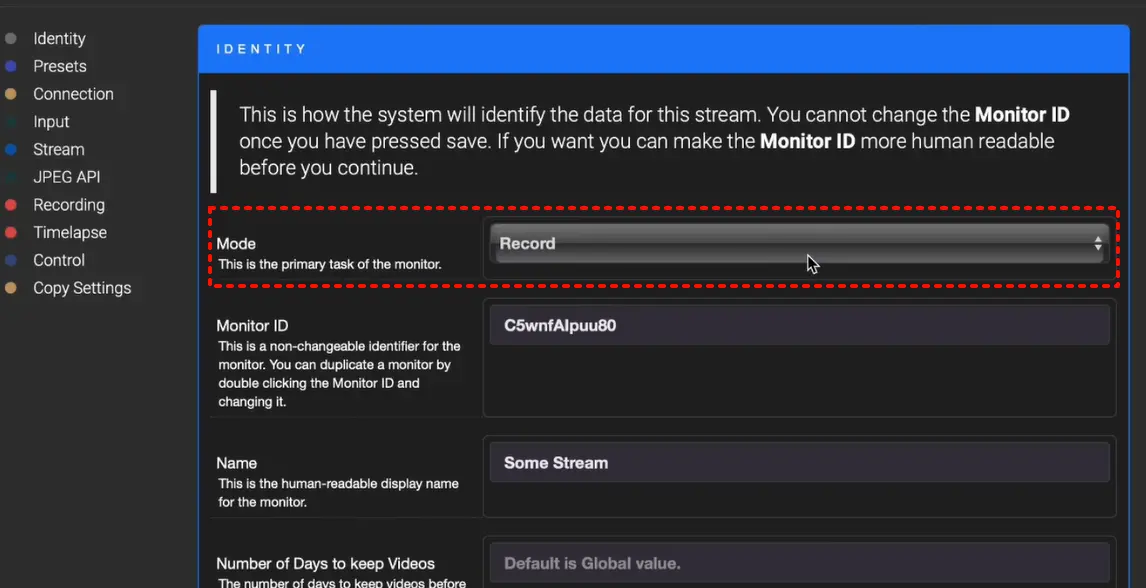This screenshot has height=588, width=1146.
Task: Click the blue IDENTITY section header
Action: (x=662, y=49)
